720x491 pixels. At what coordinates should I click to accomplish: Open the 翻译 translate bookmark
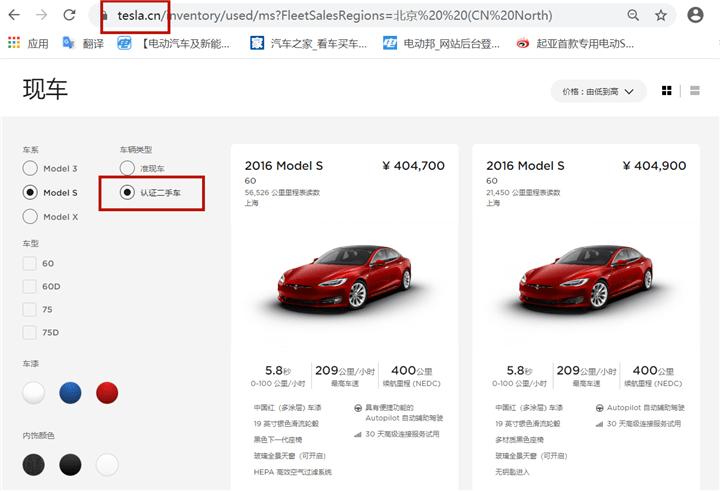pos(83,44)
